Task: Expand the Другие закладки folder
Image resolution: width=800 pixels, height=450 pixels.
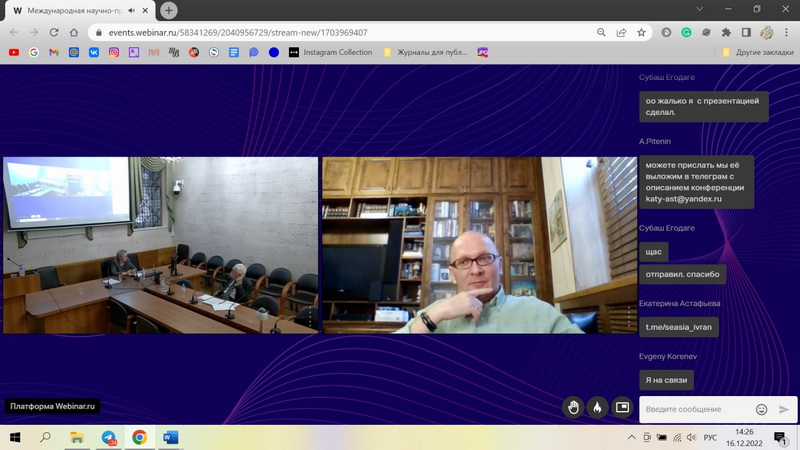Action: point(758,52)
